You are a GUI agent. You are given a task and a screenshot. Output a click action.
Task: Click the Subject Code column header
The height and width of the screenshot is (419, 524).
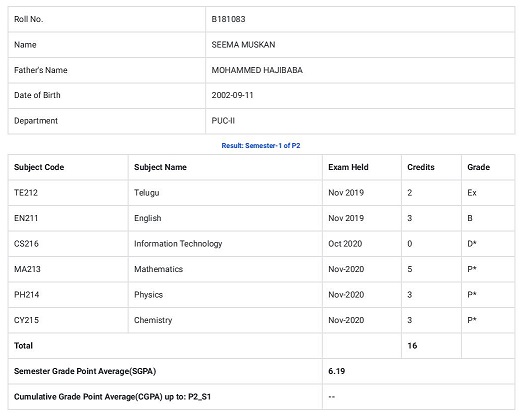[39, 167]
